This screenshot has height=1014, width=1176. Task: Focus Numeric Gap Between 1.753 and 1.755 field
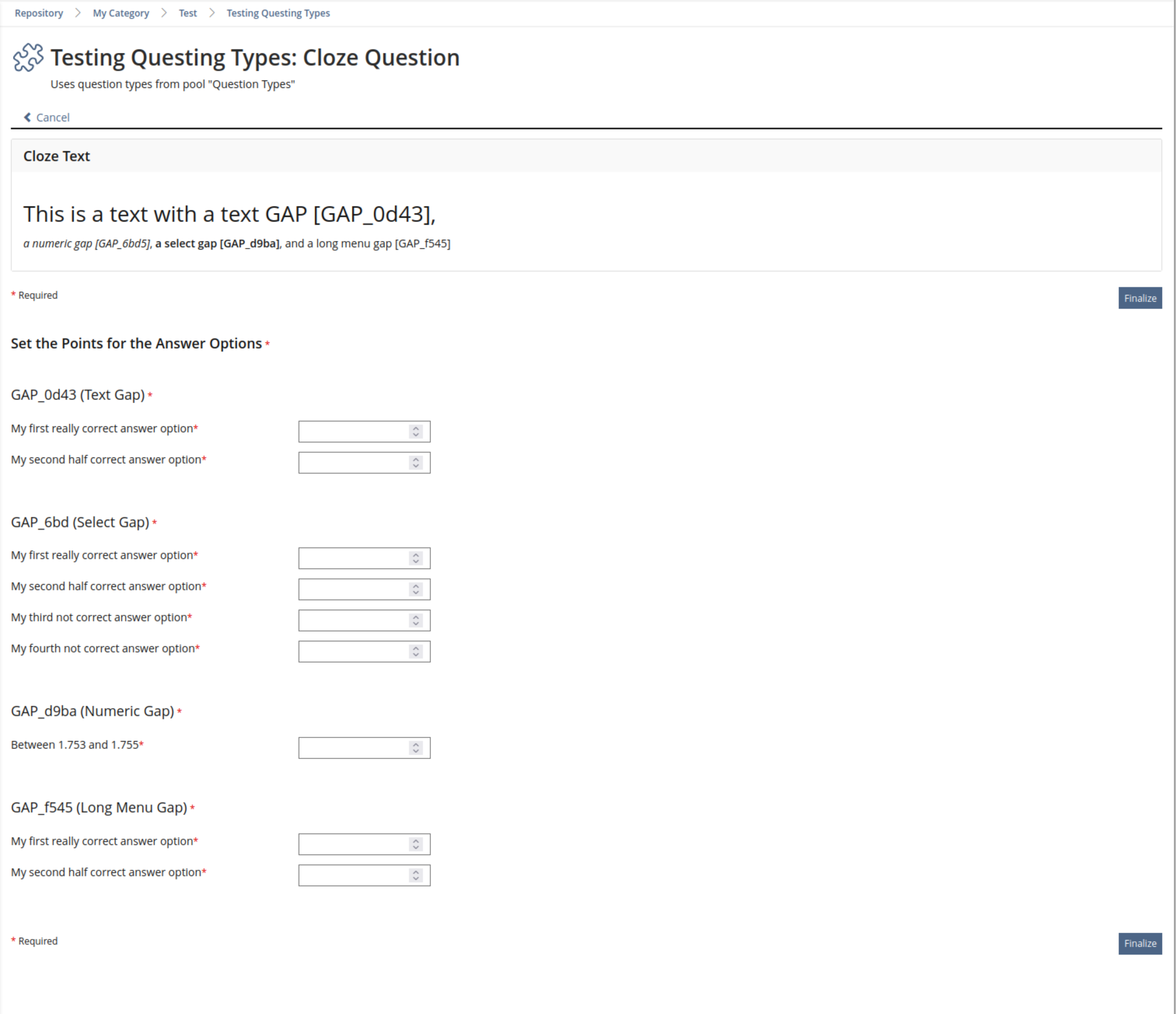coord(352,748)
